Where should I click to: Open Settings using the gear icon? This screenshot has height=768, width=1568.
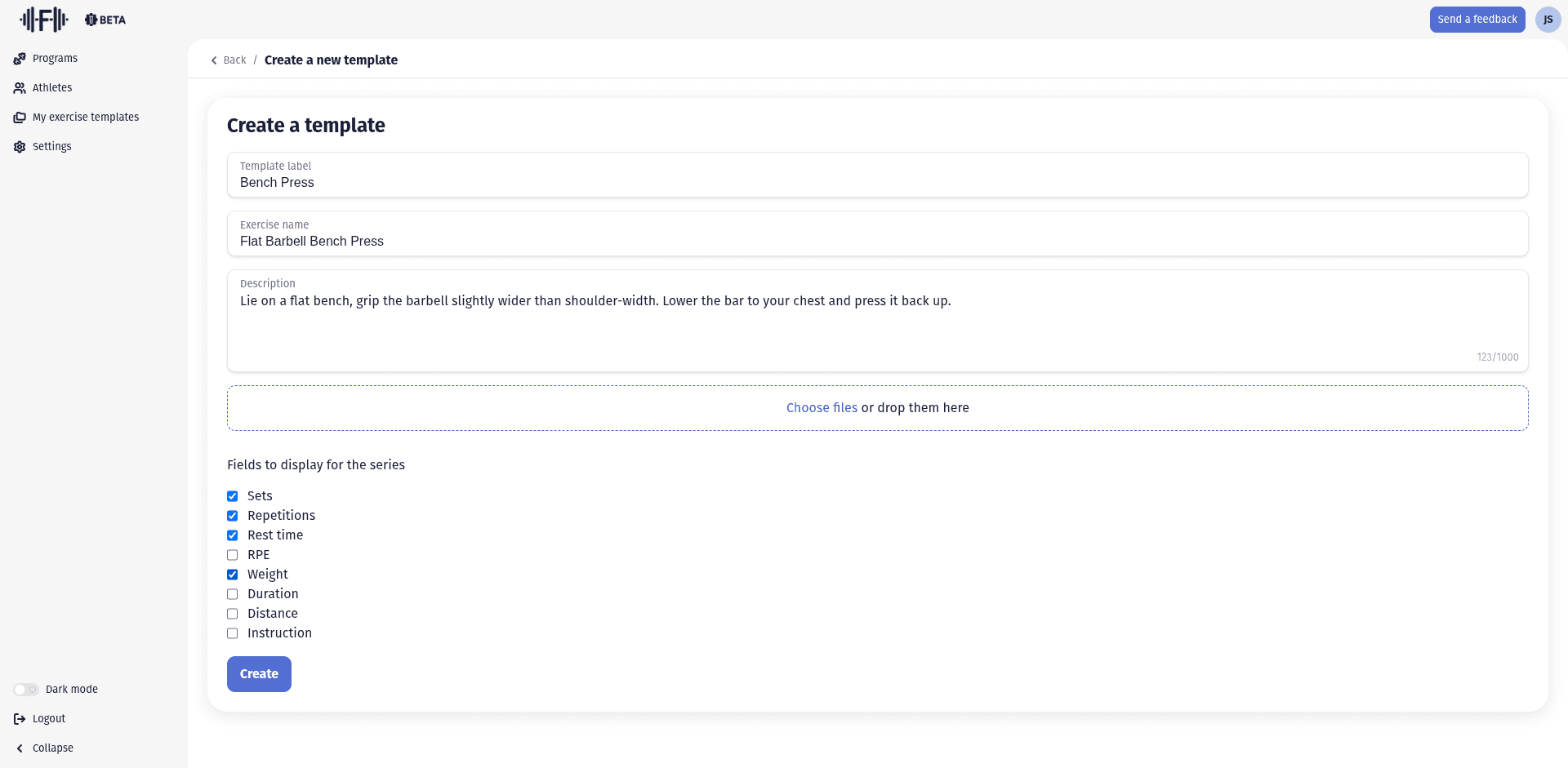(x=20, y=147)
